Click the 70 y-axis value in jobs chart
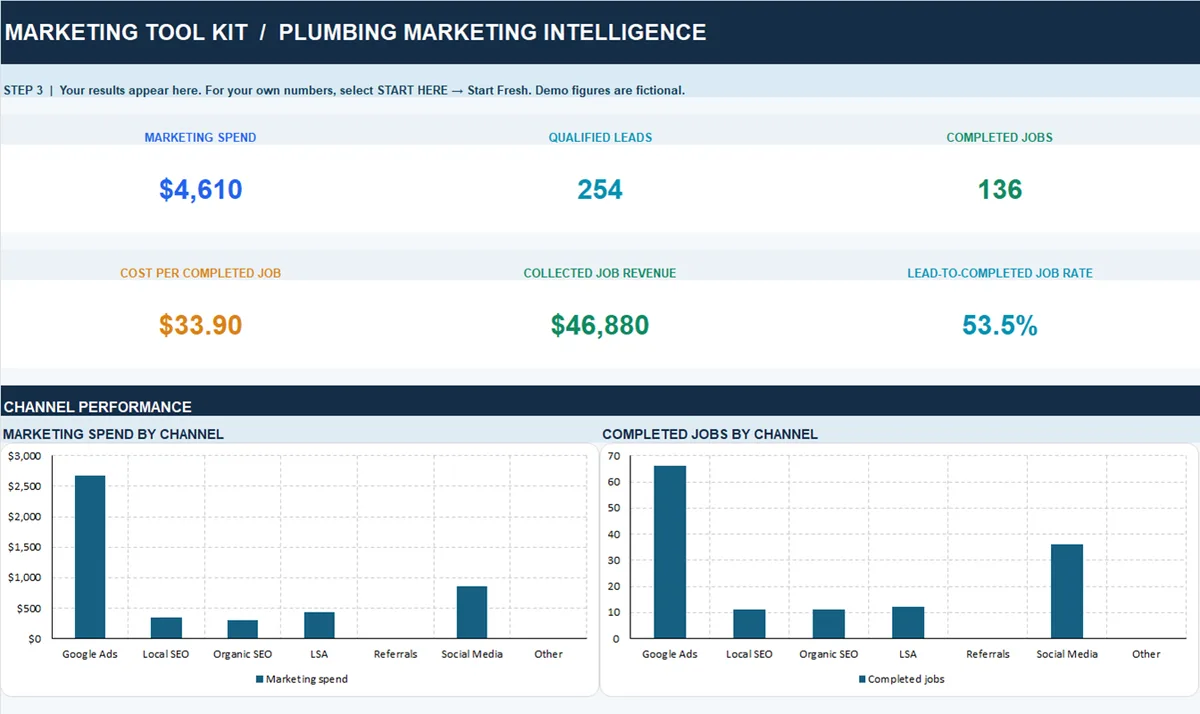The height and width of the screenshot is (714, 1200). click(x=614, y=456)
